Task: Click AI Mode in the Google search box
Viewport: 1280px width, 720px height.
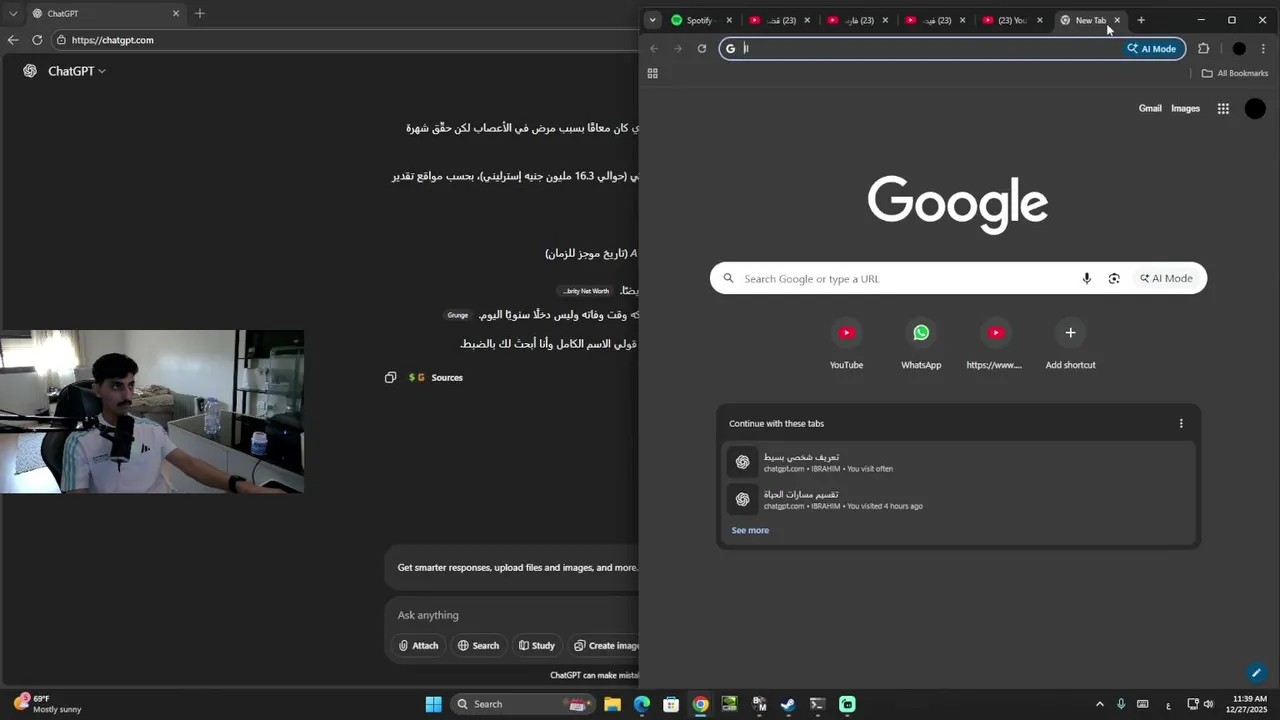Action: 1166,279
